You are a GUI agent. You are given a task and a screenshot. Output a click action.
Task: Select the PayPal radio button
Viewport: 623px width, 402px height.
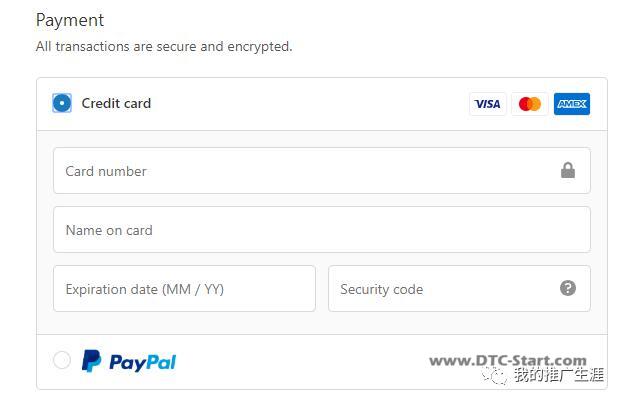click(62, 360)
